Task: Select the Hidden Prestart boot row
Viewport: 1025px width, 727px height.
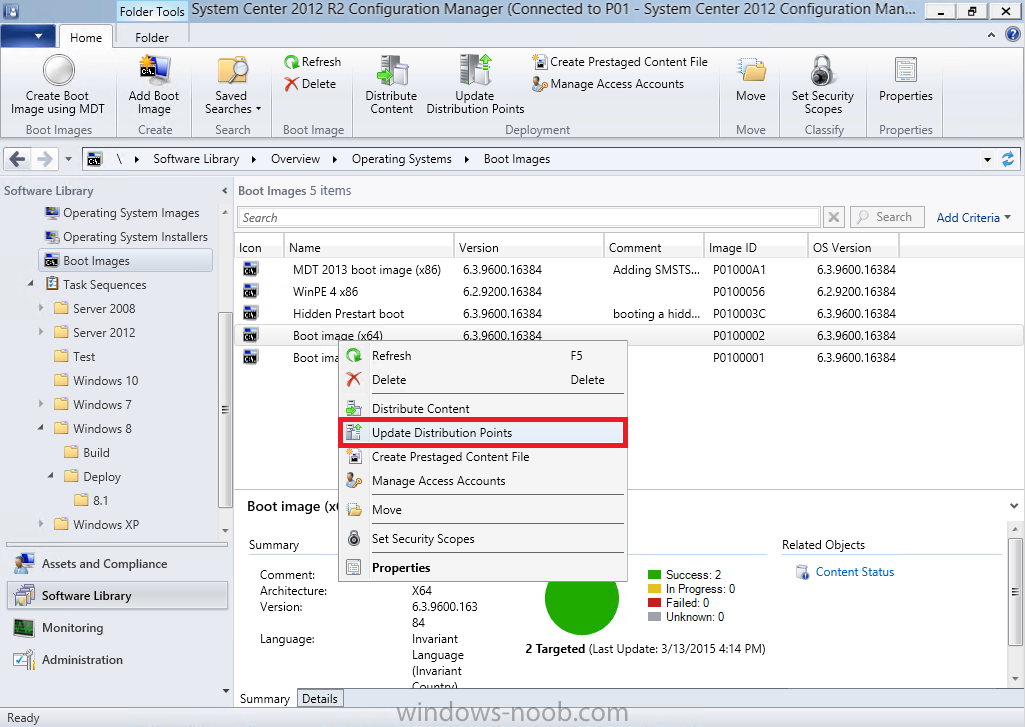Action: point(629,314)
